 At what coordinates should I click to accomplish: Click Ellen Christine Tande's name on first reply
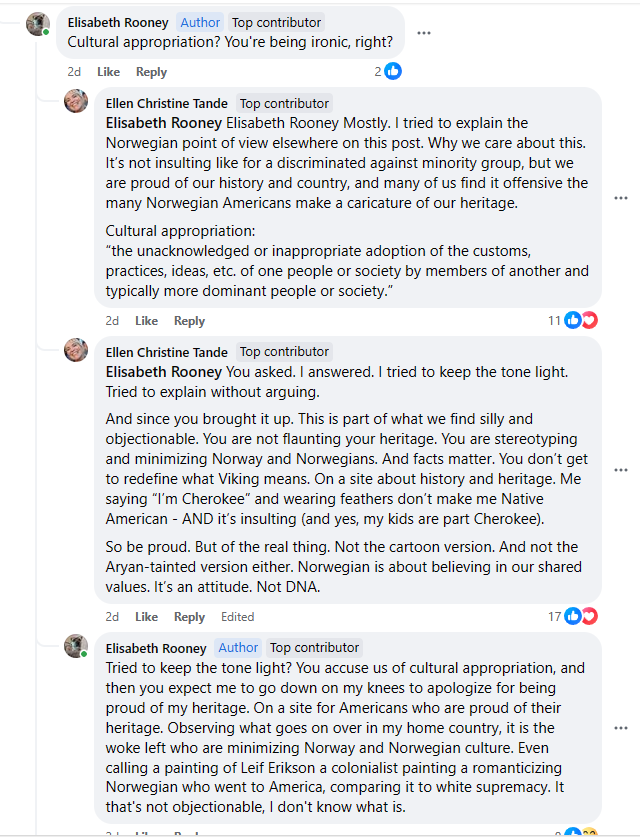pos(167,103)
